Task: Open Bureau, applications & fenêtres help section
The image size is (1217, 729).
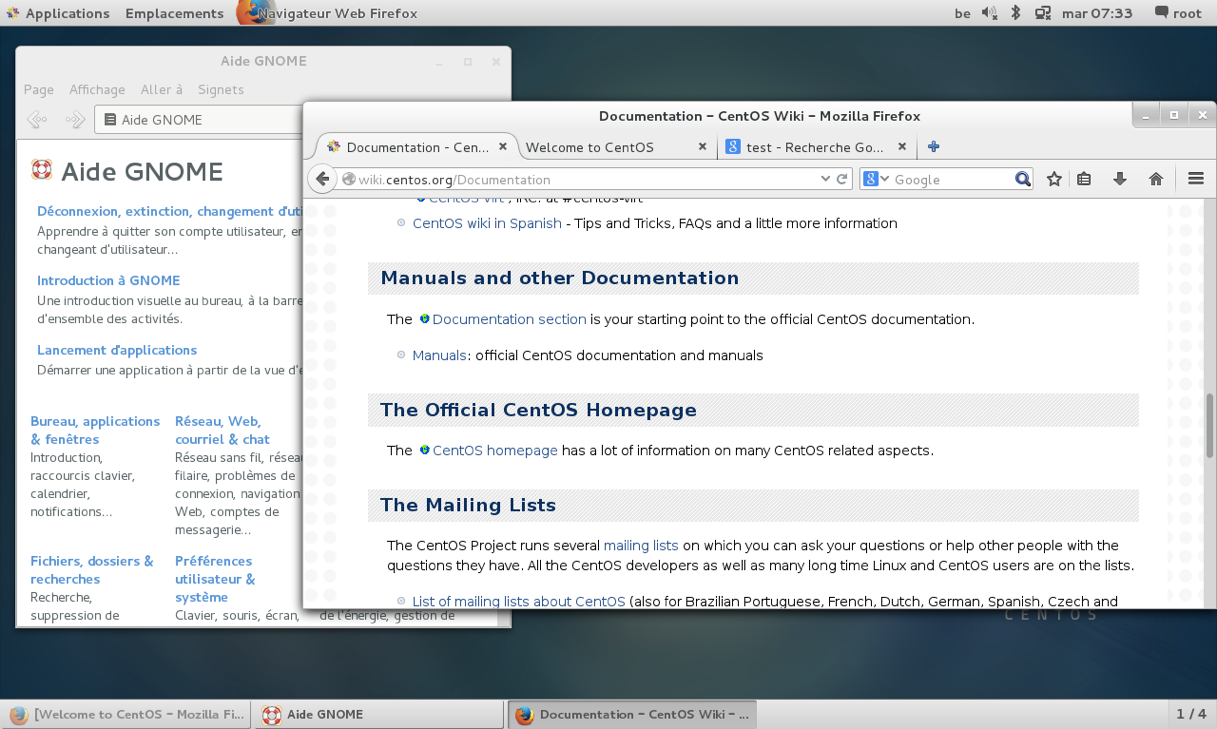Action: pos(95,430)
